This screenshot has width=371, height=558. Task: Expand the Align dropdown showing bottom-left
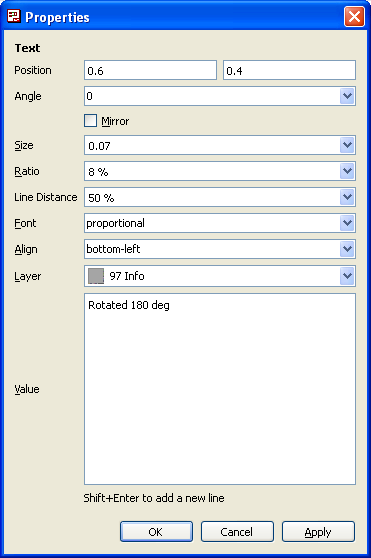[347, 249]
